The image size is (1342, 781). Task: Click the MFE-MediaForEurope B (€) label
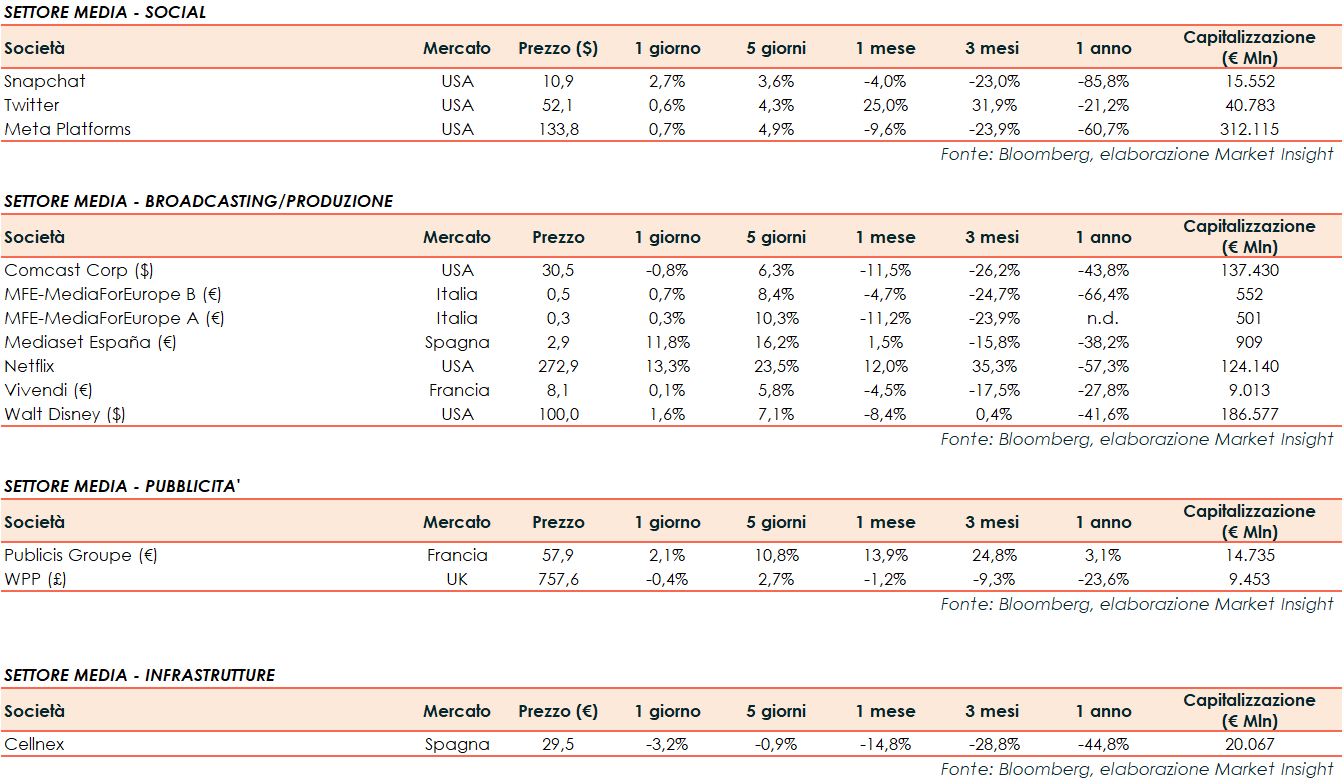[115, 294]
